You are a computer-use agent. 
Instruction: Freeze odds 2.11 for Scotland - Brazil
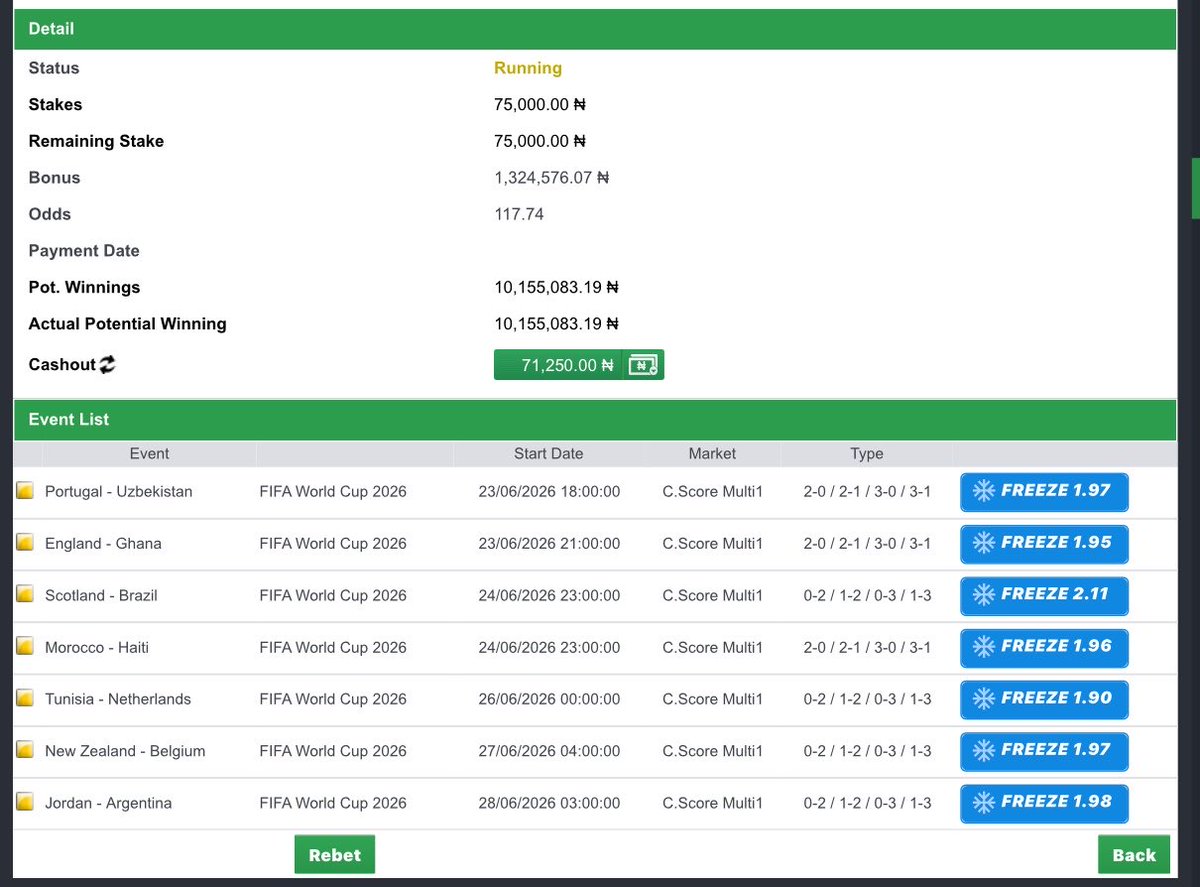[x=1044, y=595]
